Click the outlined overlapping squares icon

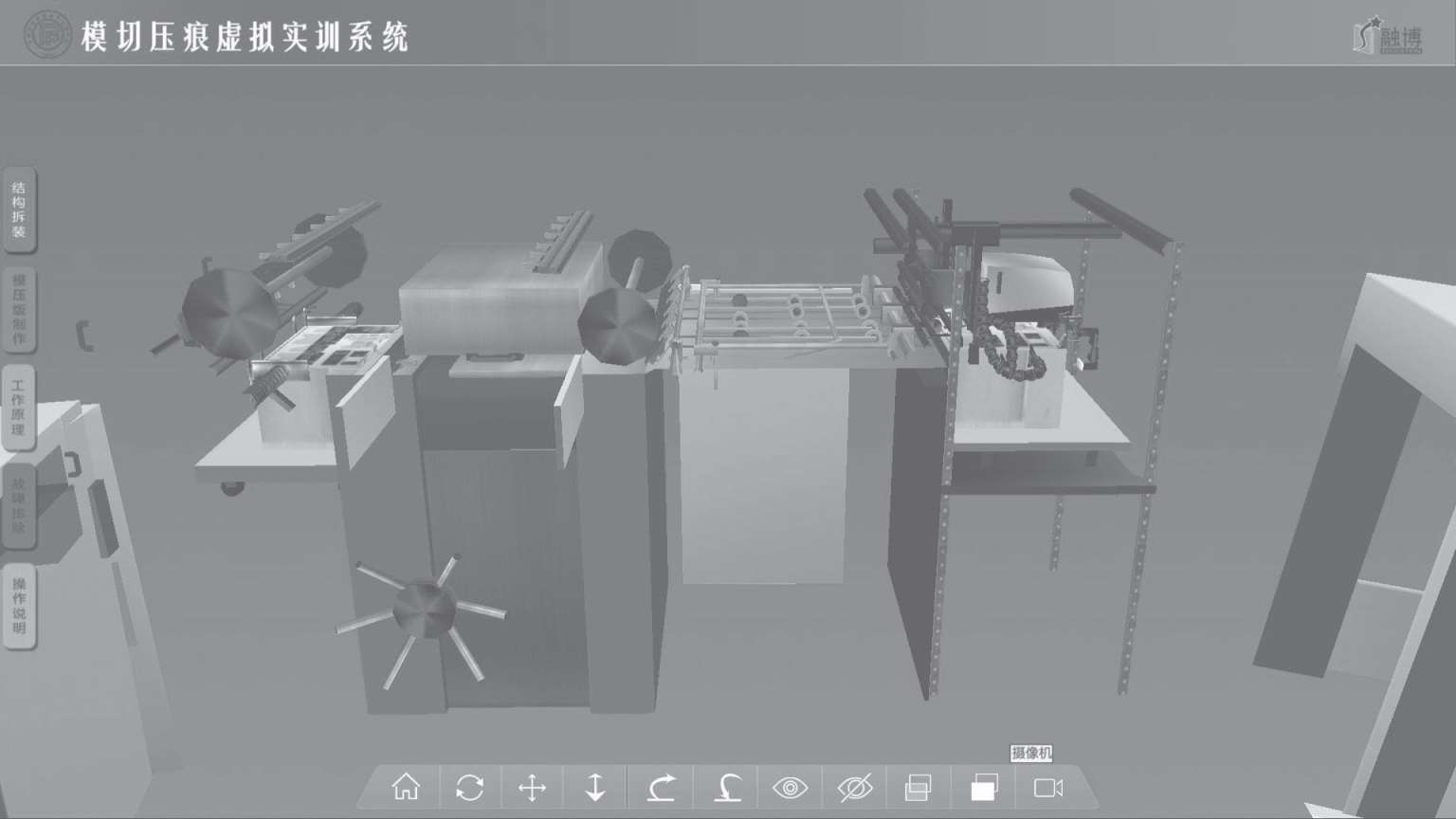918,788
